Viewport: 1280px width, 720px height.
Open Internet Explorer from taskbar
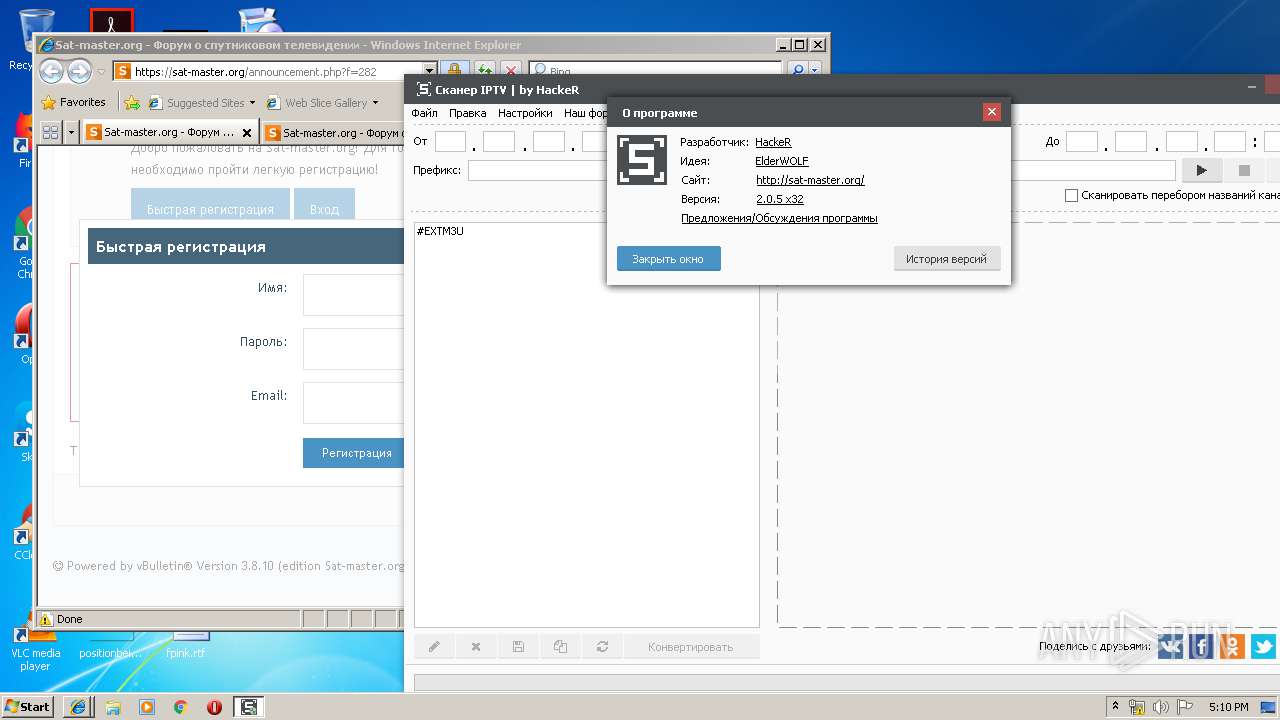pos(78,707)
